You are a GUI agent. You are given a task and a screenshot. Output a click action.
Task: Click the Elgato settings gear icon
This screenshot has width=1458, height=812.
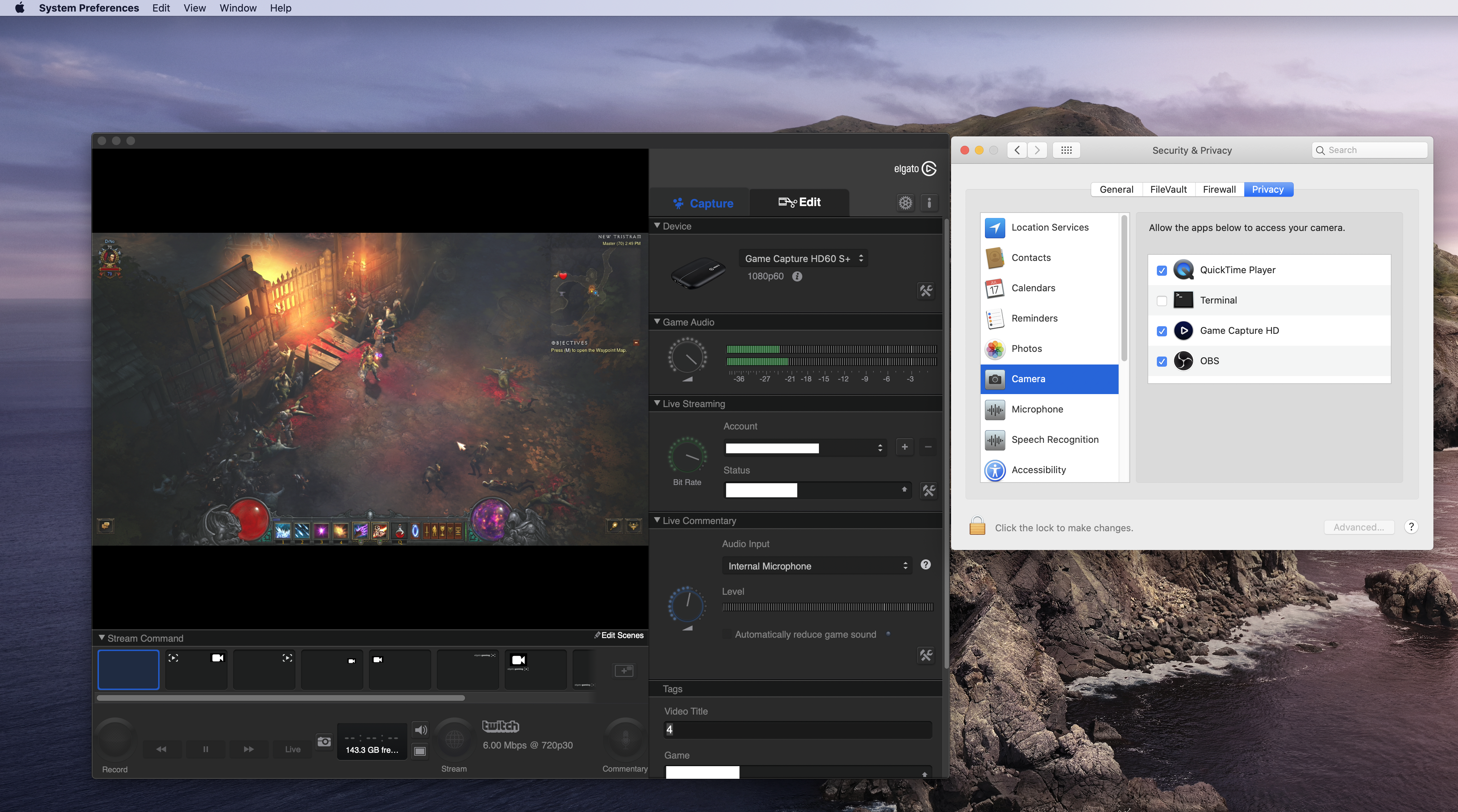(905, 202)
